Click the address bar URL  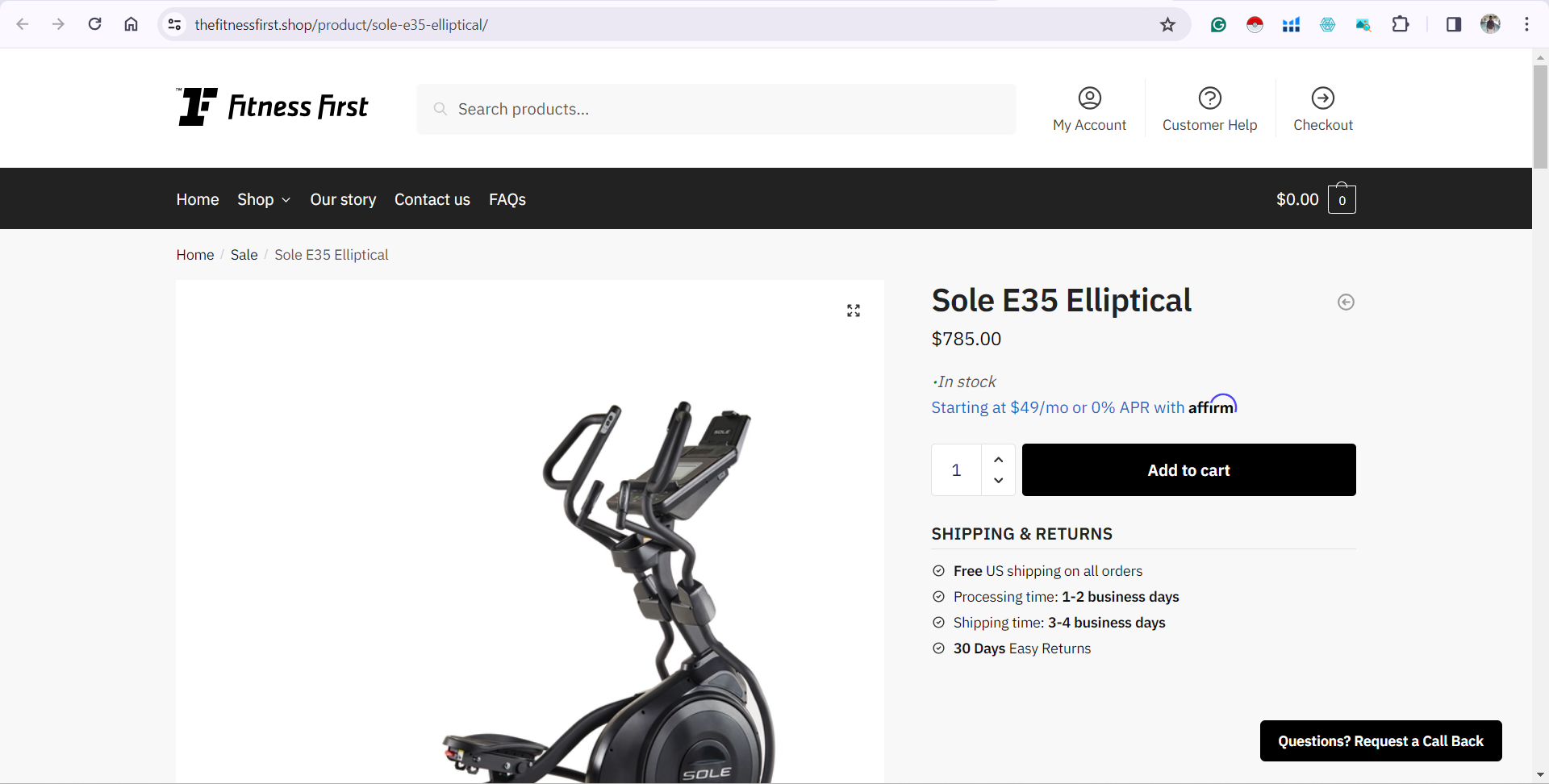click(x=341, y=24)
